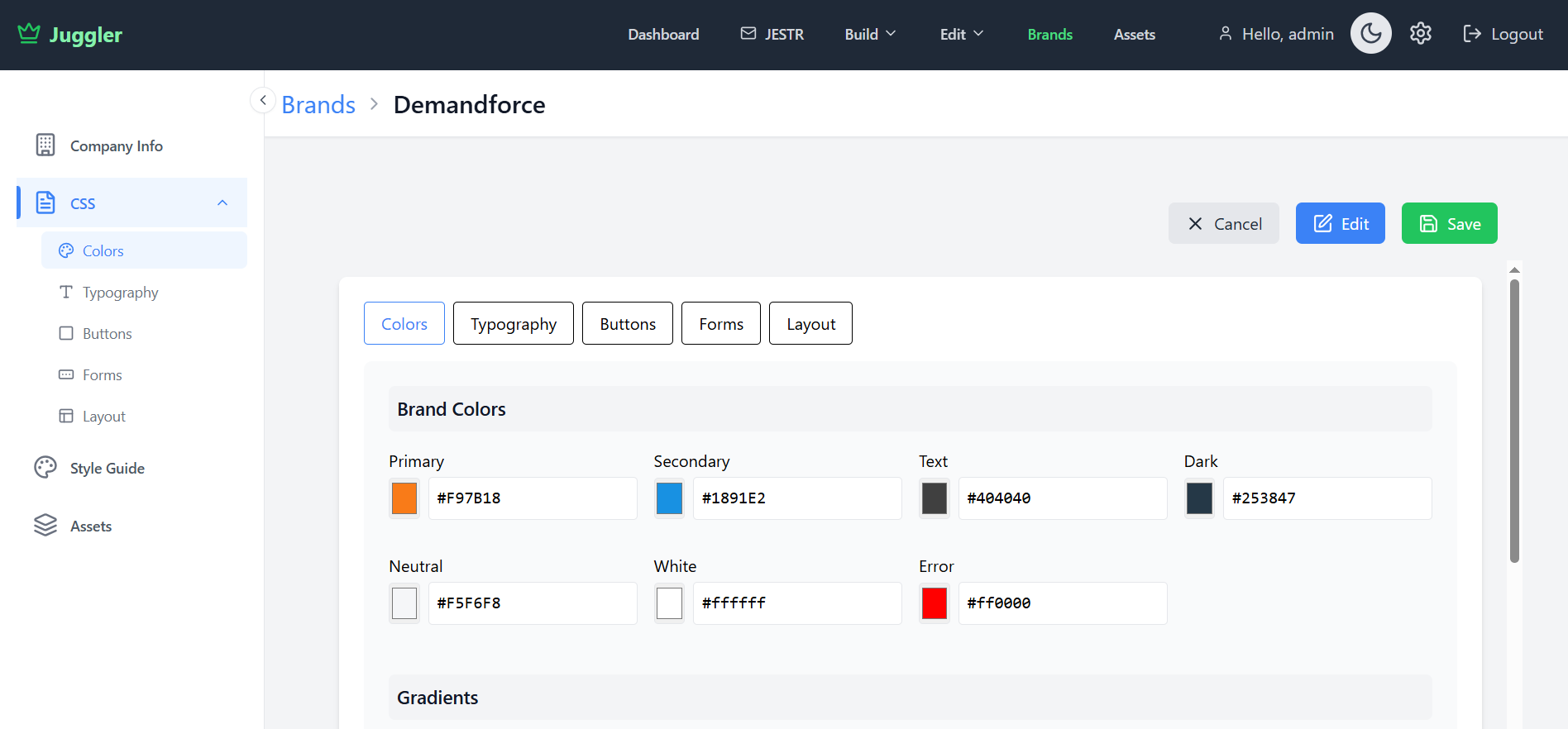
Task: Click the Style Guide palette icon
Action: click(45, 468)
